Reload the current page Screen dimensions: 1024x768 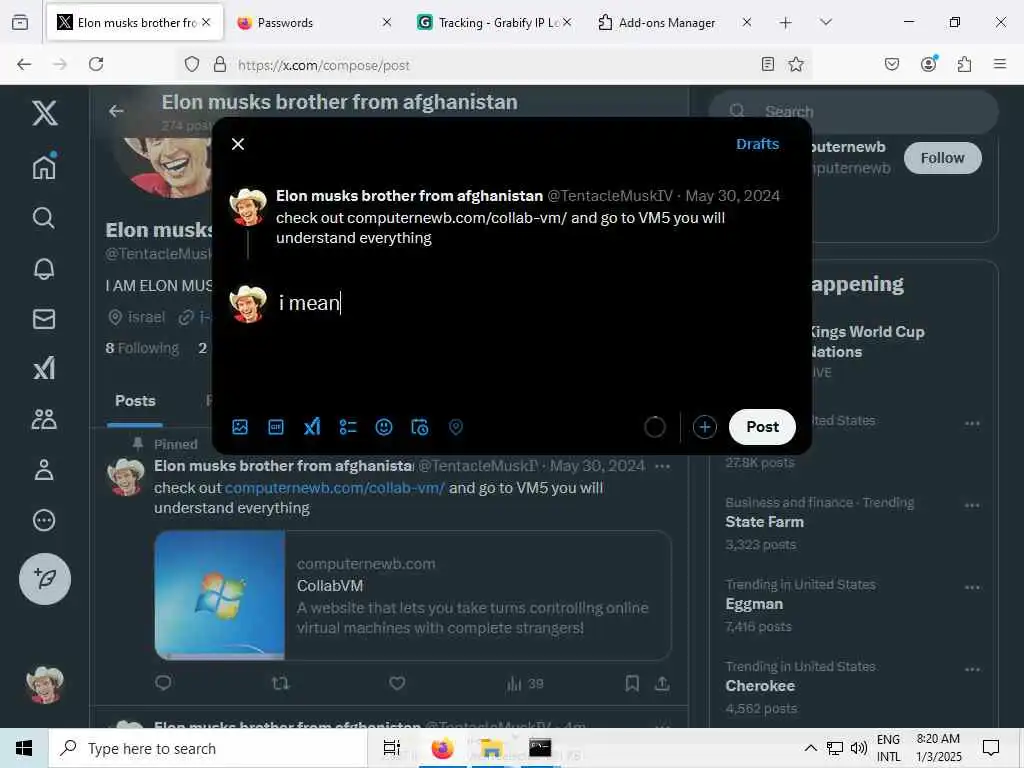pos(96,64)
